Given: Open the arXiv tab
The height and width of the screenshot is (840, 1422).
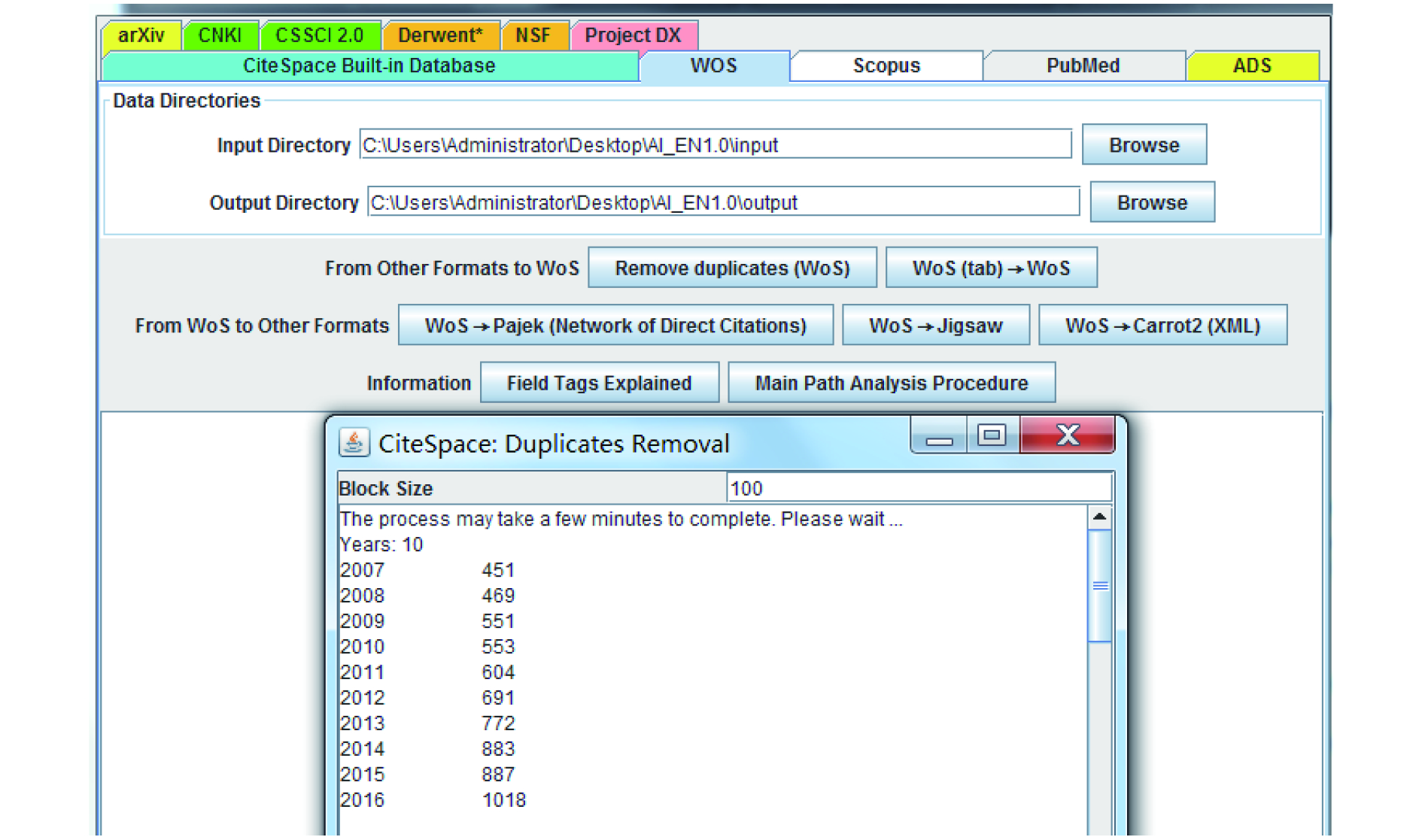Looking at the screenshot, I should point(141,35).
